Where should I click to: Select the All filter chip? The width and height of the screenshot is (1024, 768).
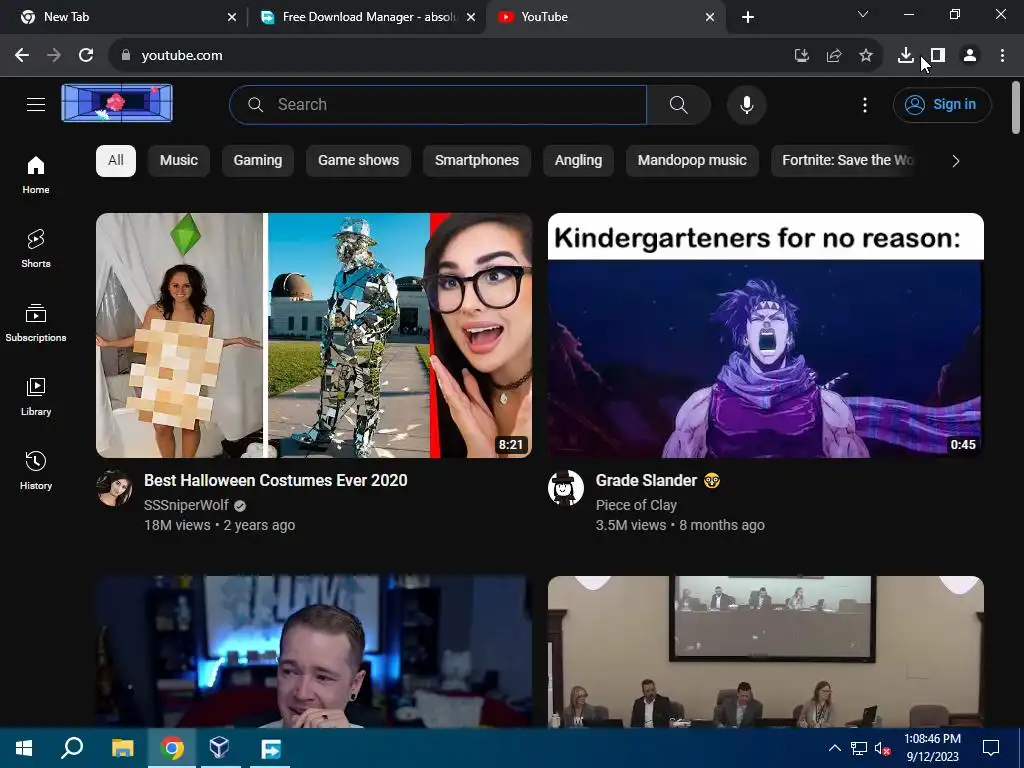[116, 161]
